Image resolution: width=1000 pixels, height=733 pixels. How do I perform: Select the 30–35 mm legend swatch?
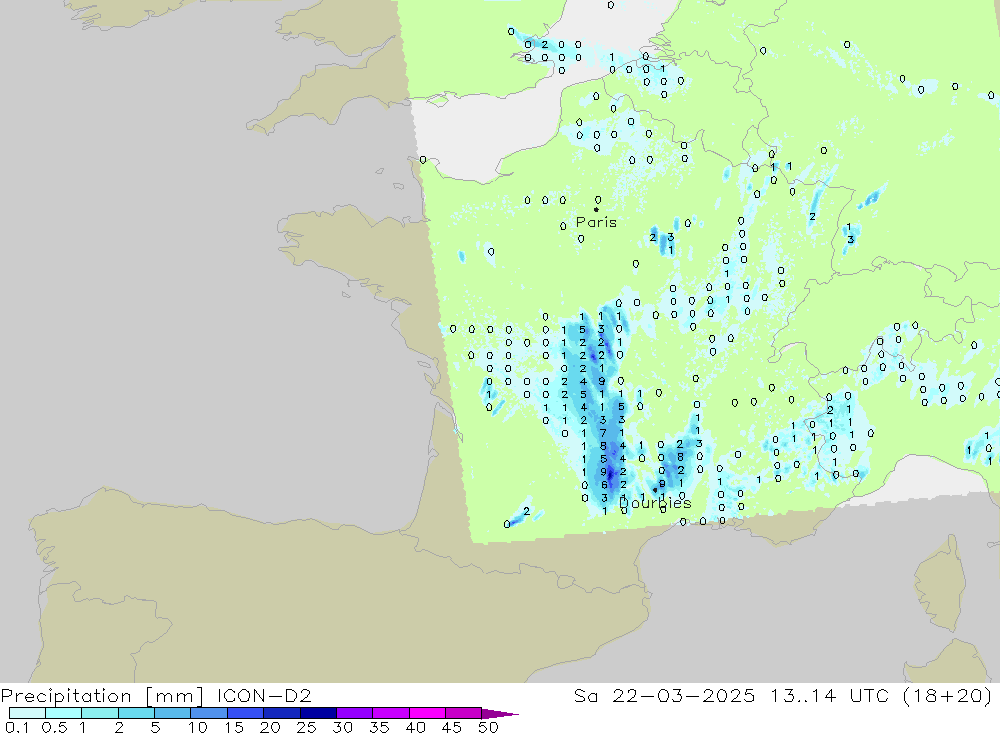[354, 713]
